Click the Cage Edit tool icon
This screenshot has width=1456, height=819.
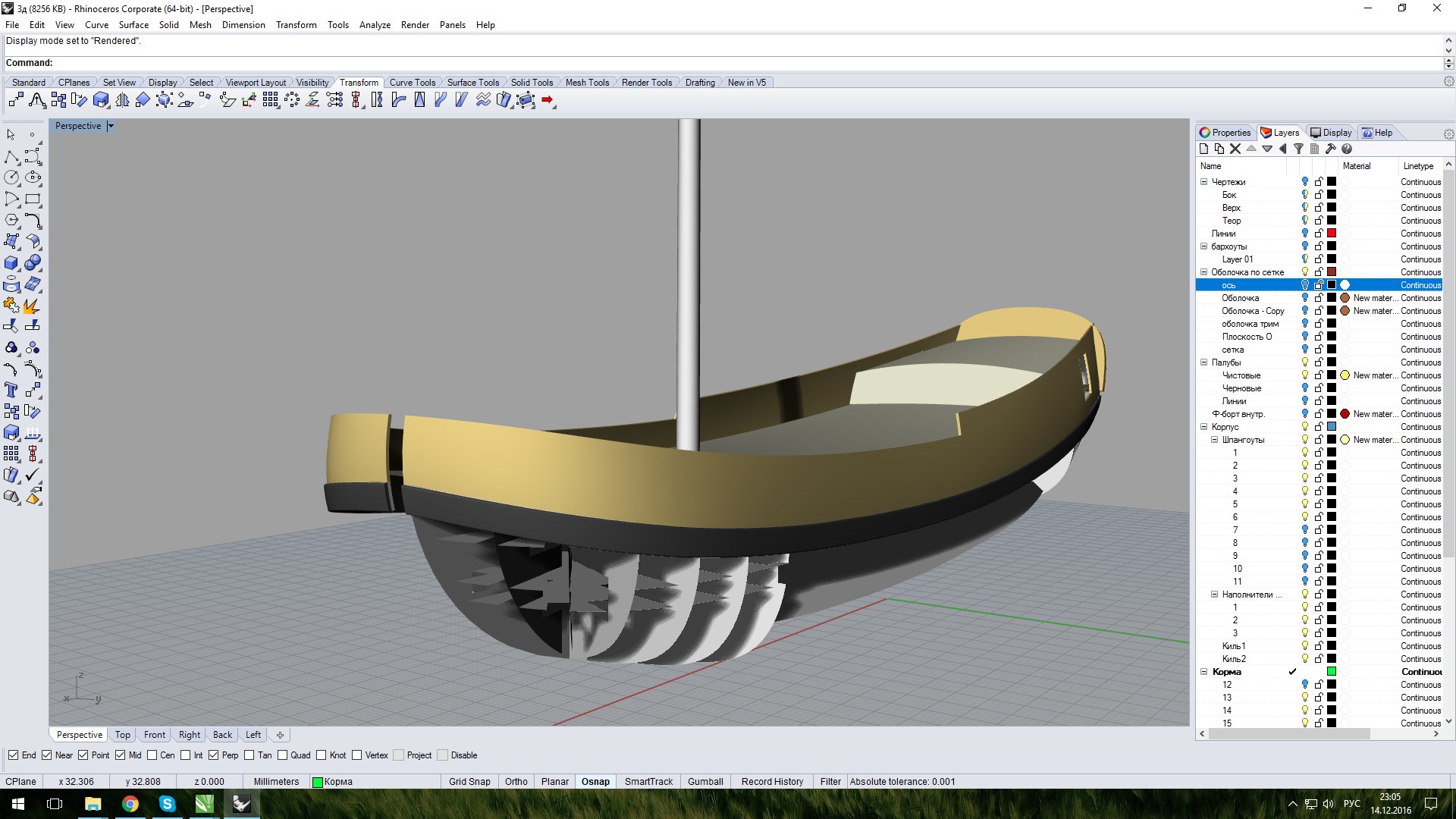(526, 100)
